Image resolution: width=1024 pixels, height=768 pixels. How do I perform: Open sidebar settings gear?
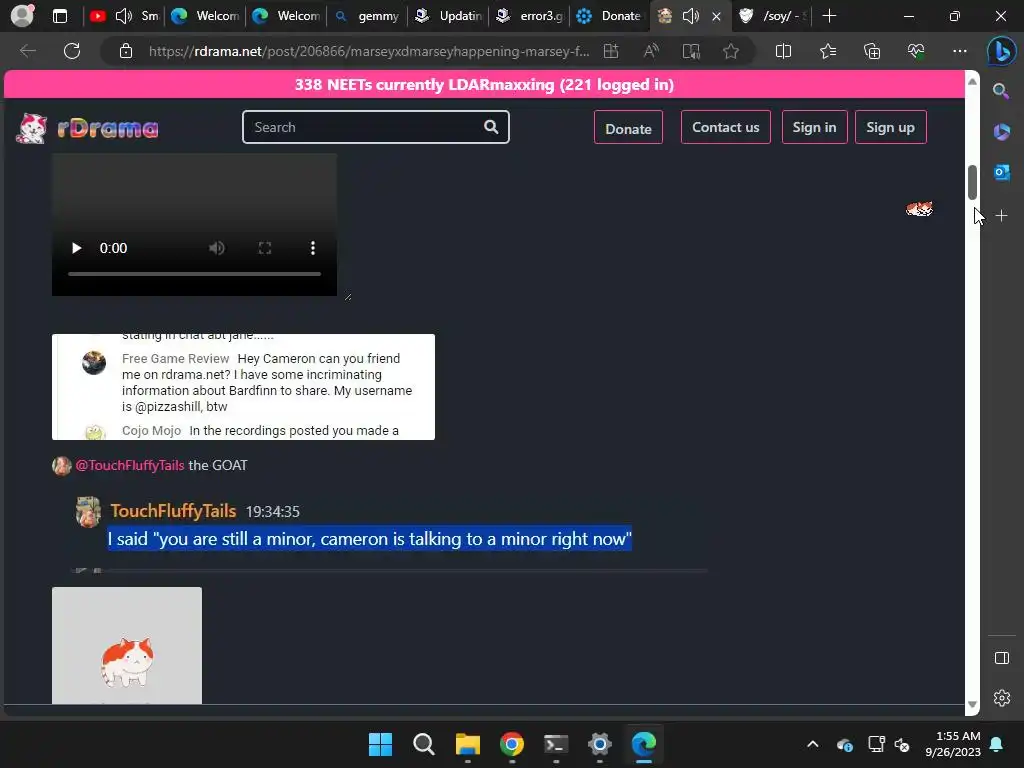pyautogui.click(x=1002, y=698)
